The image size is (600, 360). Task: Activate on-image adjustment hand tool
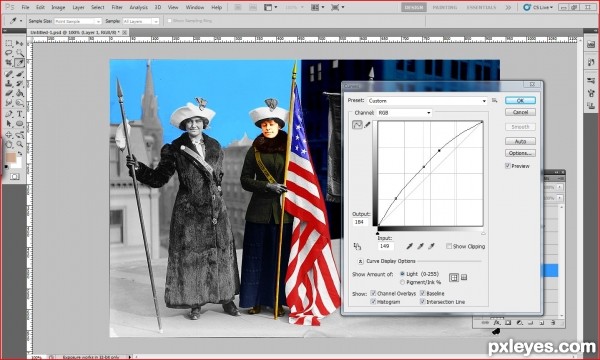click(357, 246)
